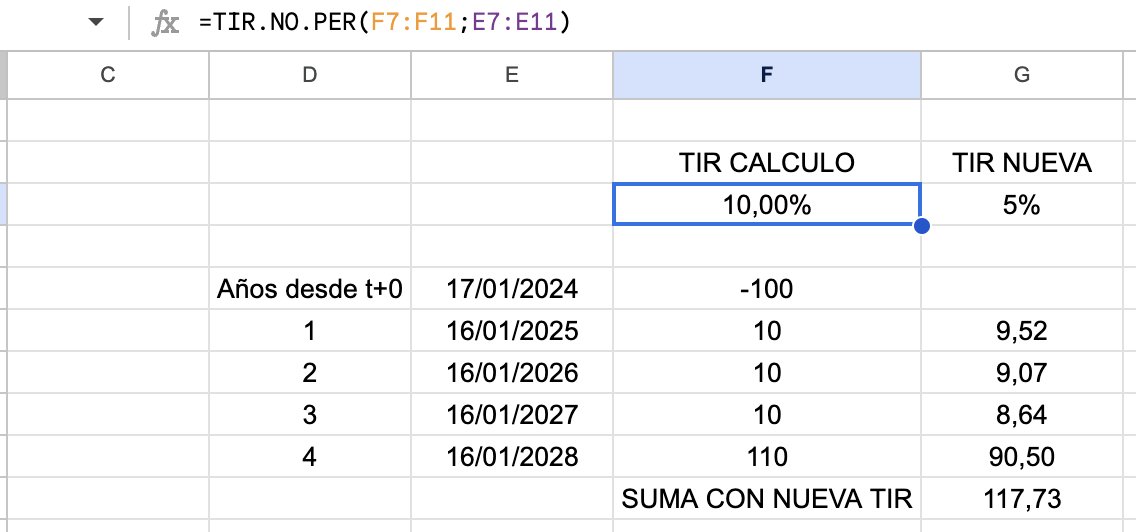Select the 8,64 cell

click(x=1022, y=415)
